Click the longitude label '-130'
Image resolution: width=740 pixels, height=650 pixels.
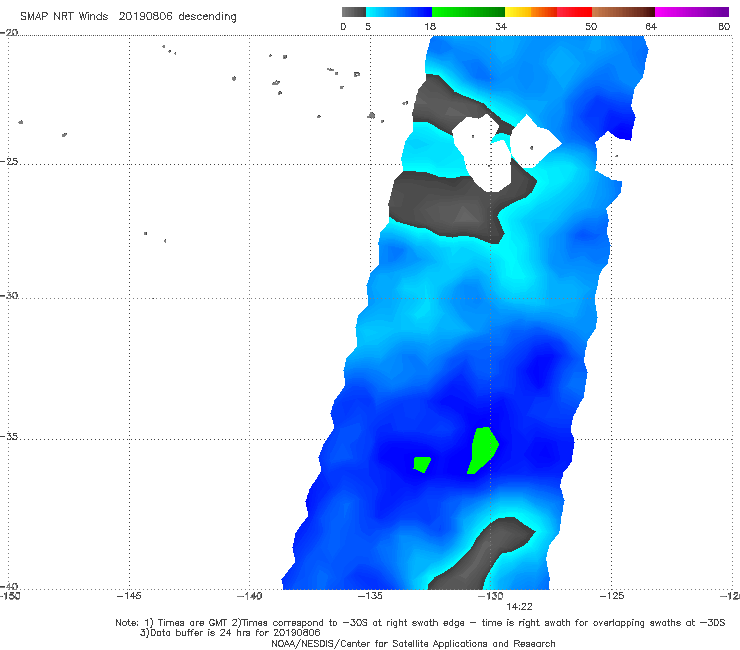tap(491, 596)
